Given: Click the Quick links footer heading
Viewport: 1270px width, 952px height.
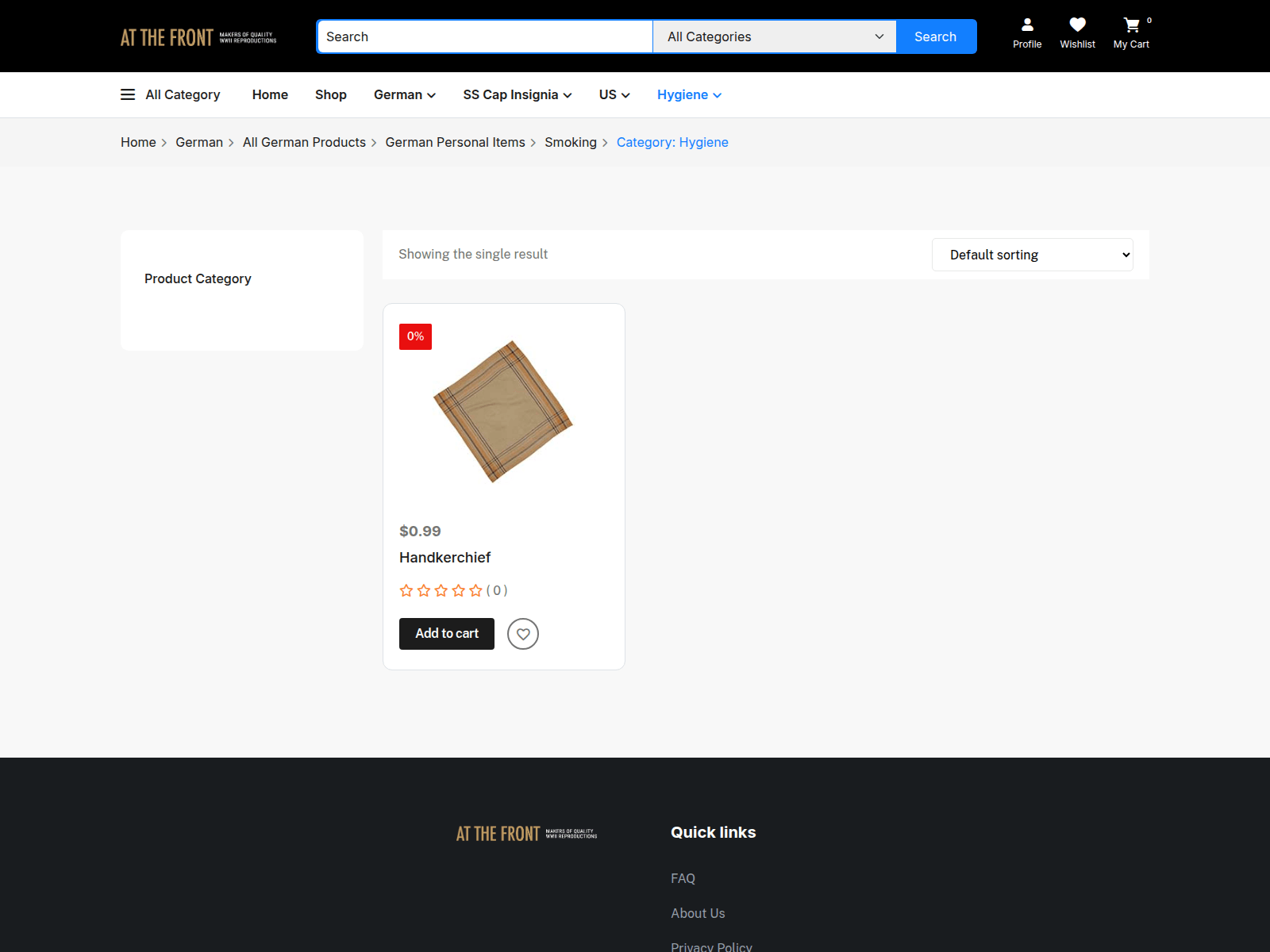Looking at the screenshot, I should click(713, 832).
